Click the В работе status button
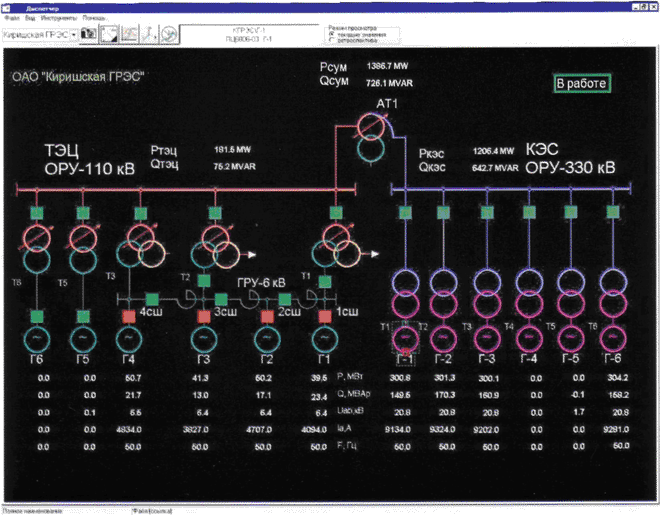The height and width of the screenshot is (517, 660). [582, 84]
